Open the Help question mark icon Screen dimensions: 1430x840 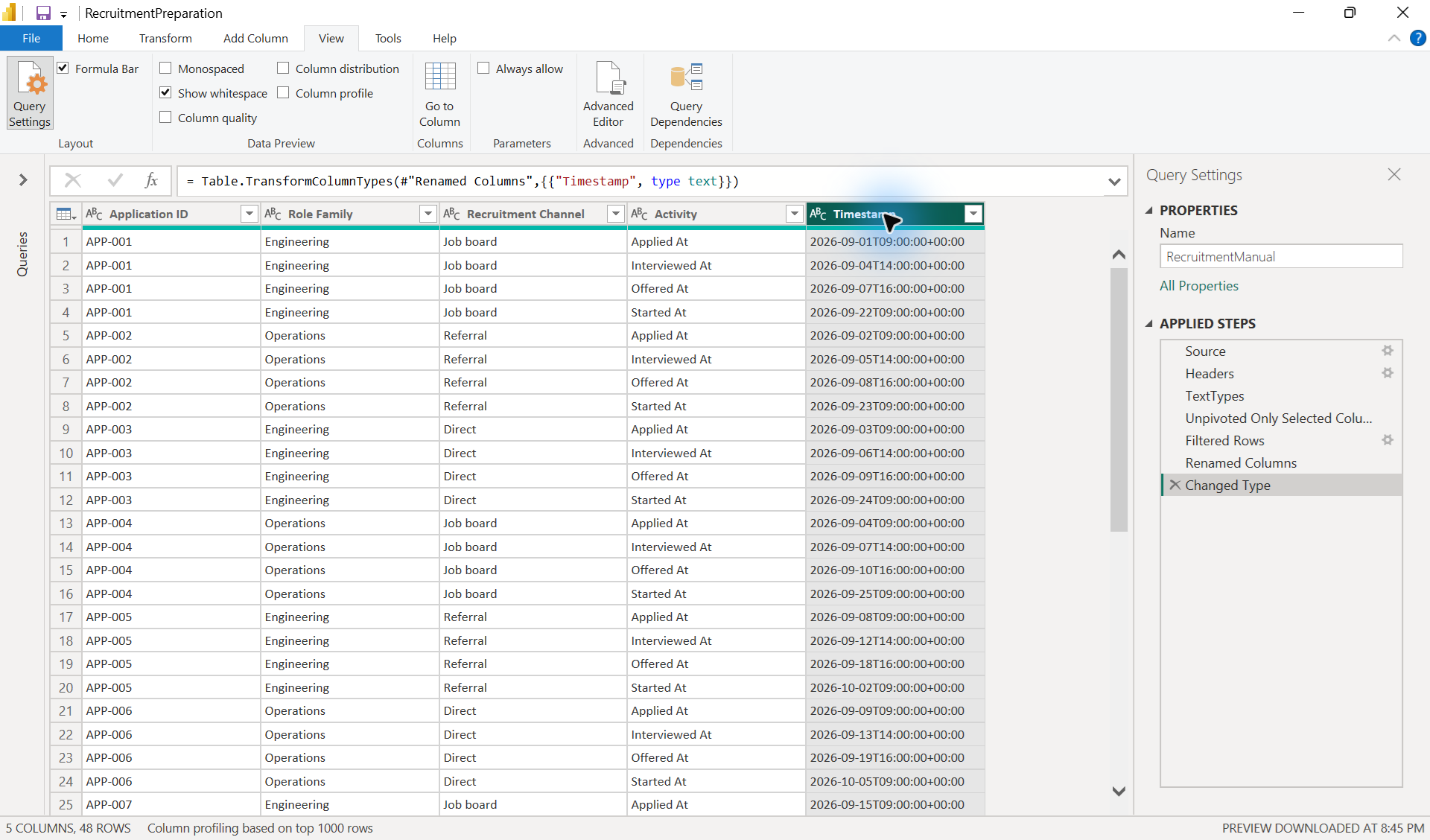[1417, 38]
